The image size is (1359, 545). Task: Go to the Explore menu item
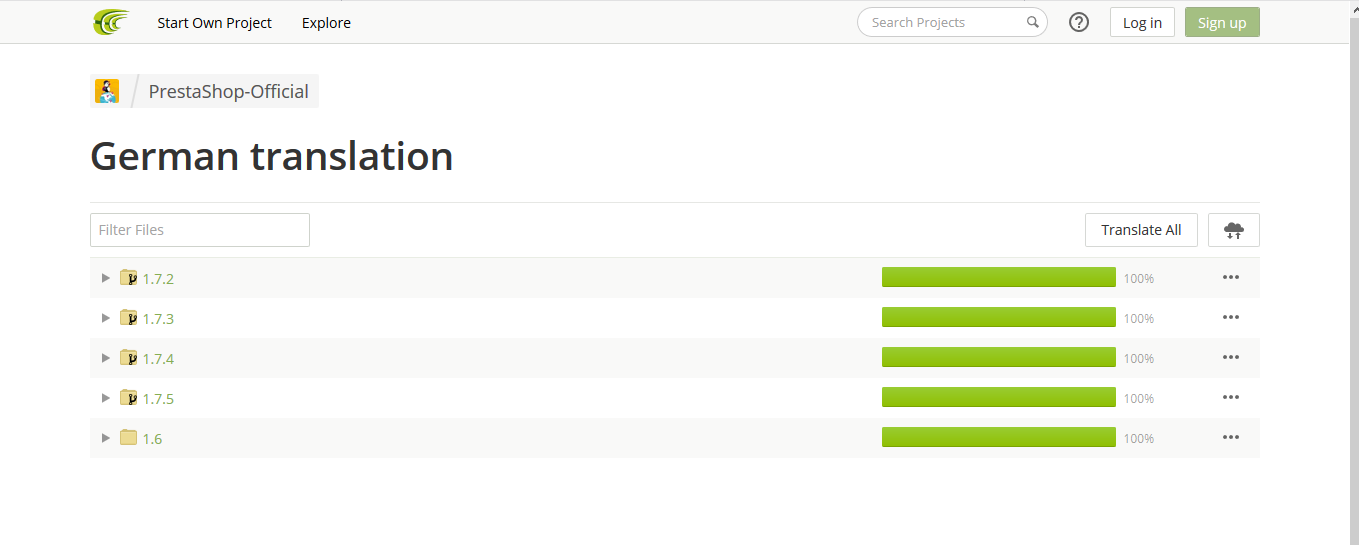(x=326, y=22)
